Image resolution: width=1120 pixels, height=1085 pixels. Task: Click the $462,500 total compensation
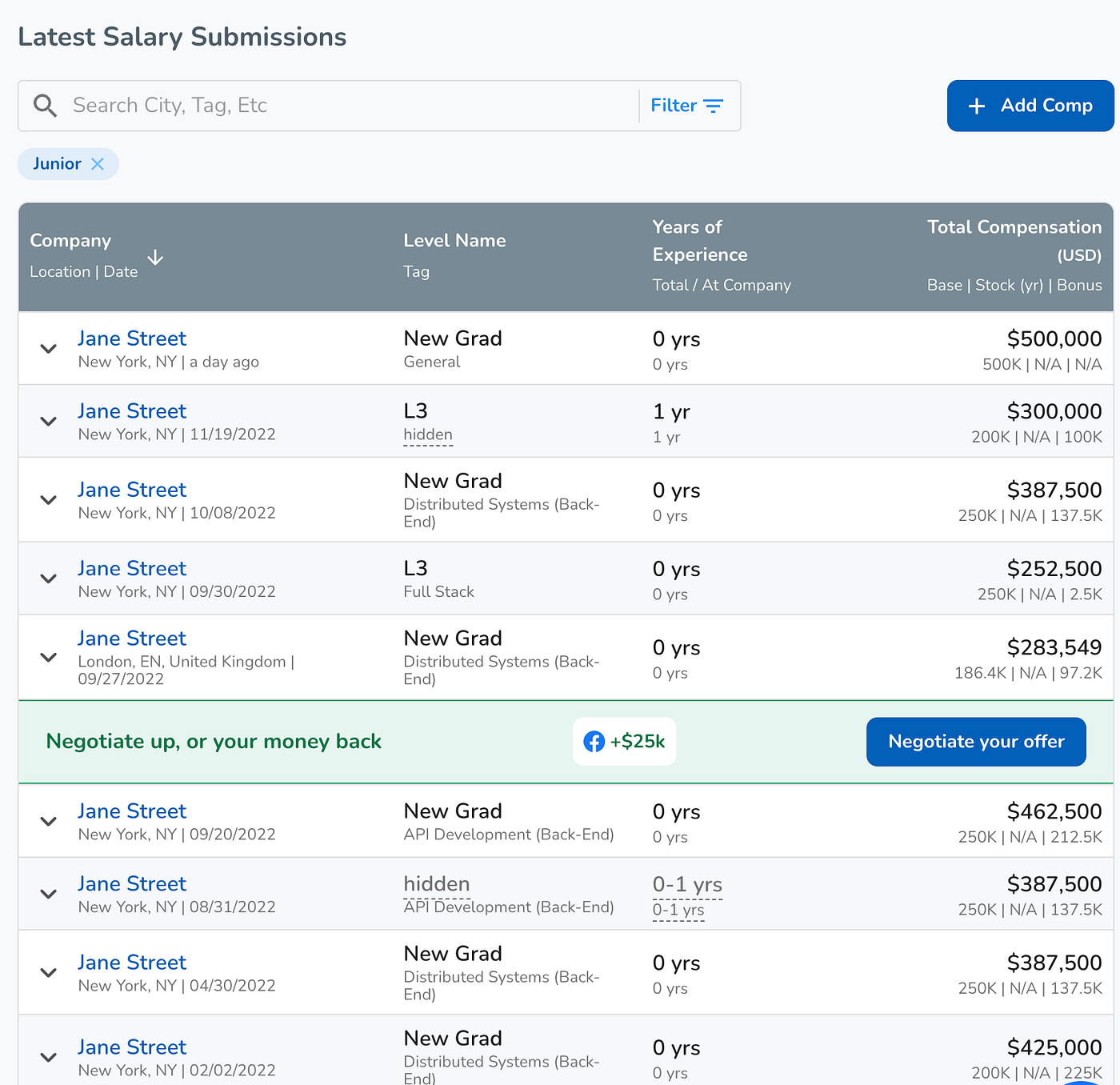pos(1054,812)
